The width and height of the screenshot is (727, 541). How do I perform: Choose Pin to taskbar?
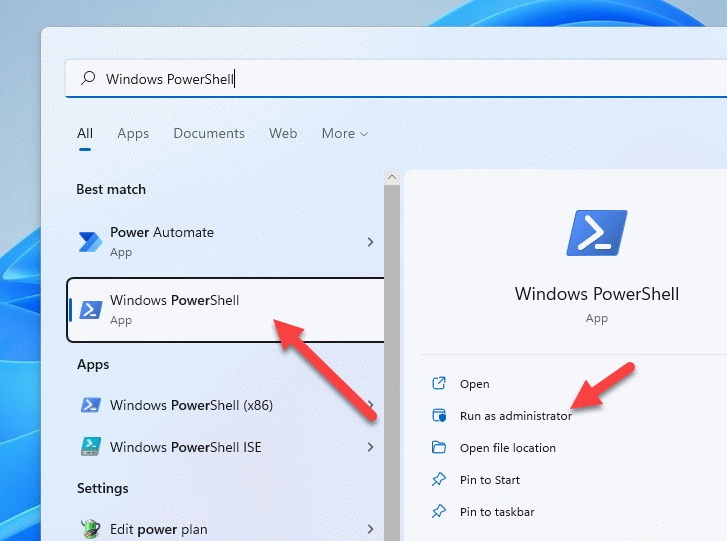497,512
